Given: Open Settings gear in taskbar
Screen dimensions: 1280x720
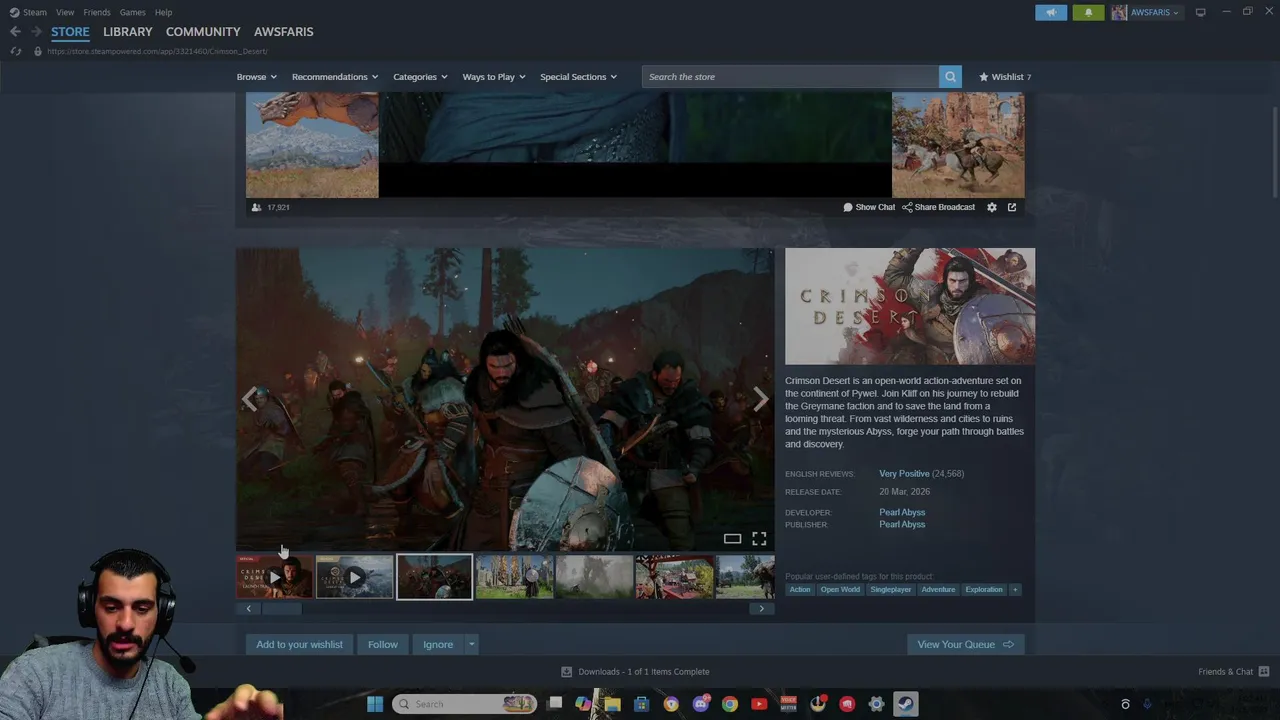Looking at the screenshot, I should tap(876, 704).
